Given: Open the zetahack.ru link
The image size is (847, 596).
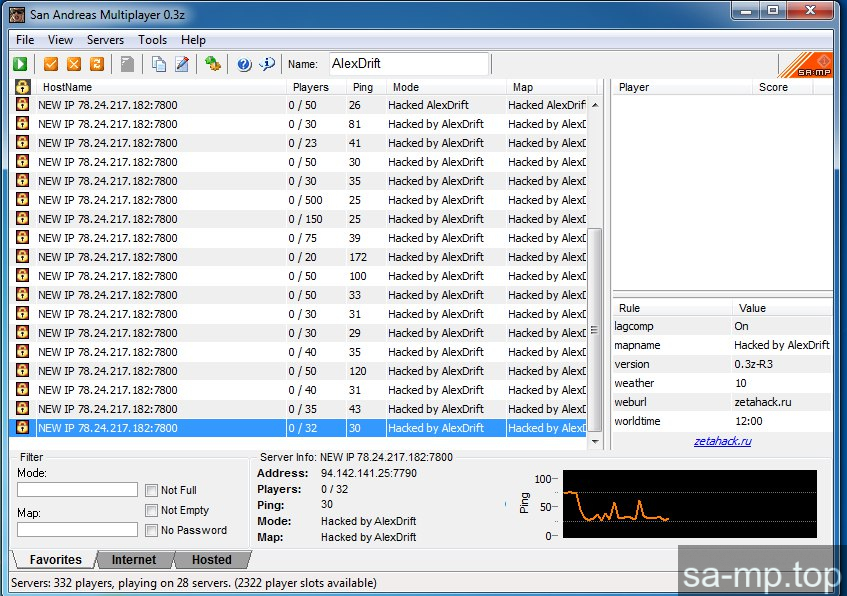Looking at the screenshot, I should [x=722, y=441].
